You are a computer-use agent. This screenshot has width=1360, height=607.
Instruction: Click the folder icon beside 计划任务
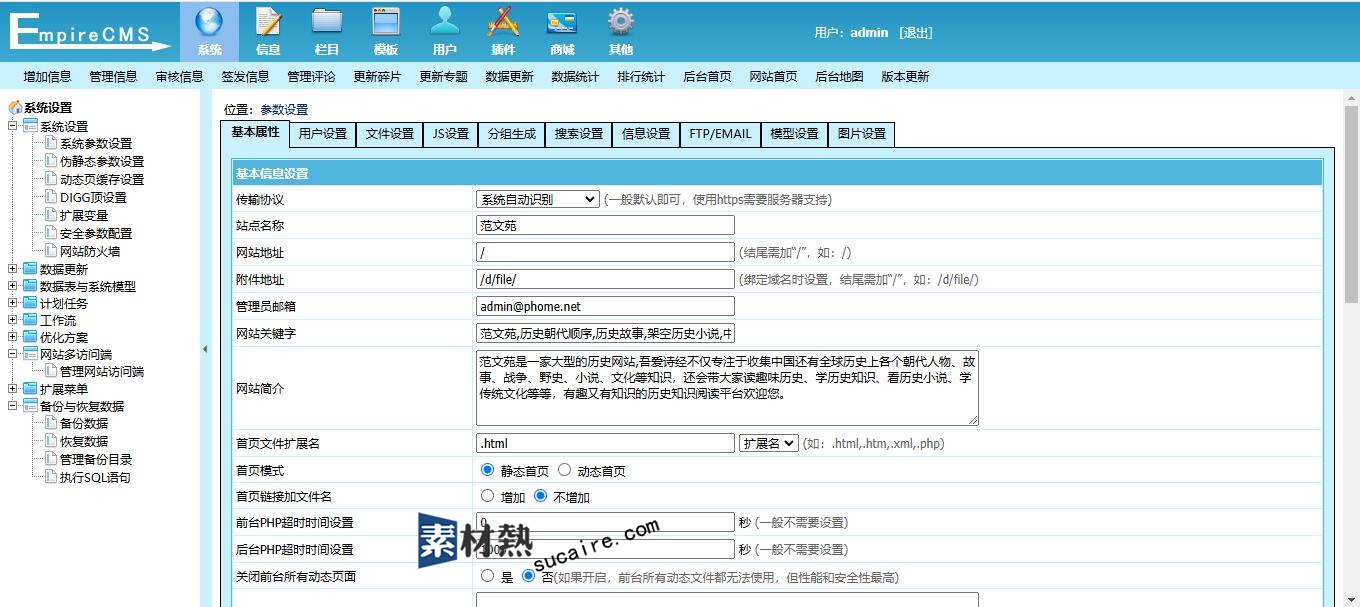click(30, 303)
